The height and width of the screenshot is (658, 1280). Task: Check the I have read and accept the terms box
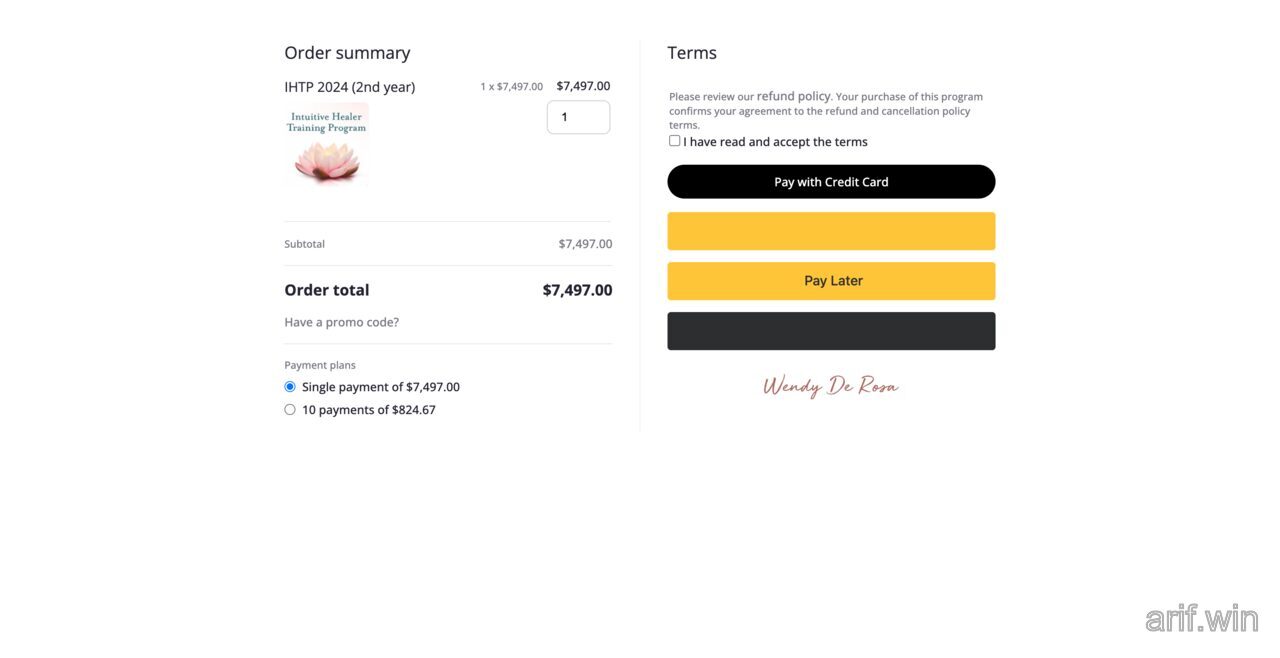674,140
